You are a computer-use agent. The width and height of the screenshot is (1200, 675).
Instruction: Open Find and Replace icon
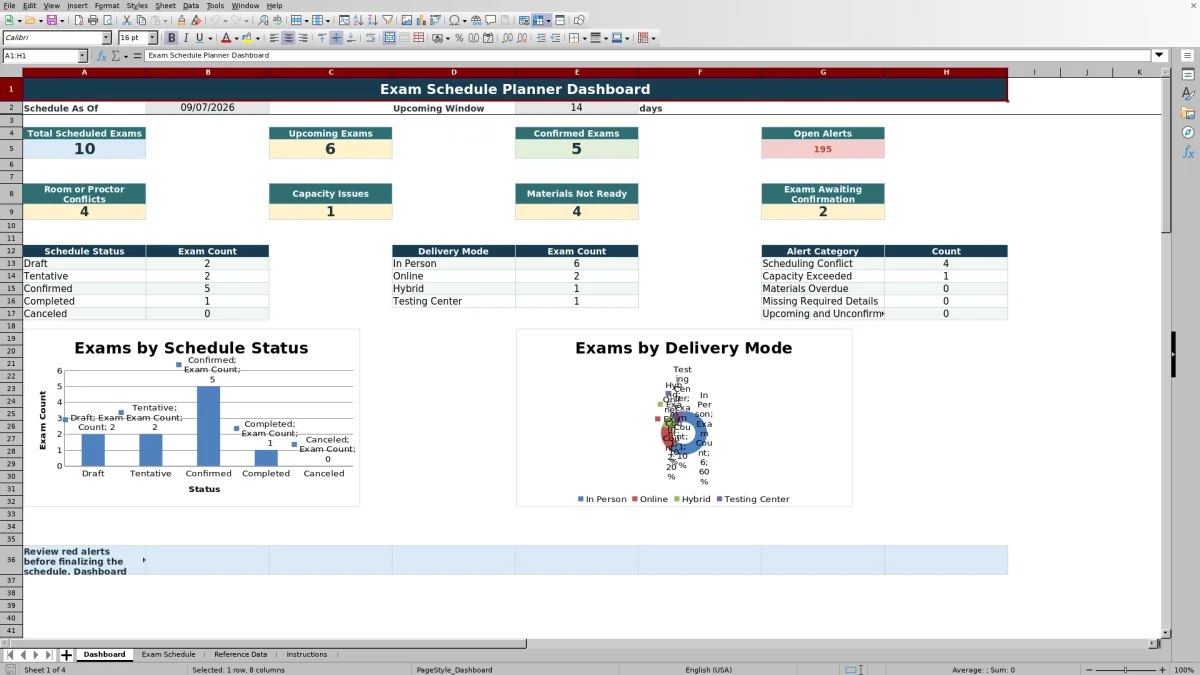(263, 20)
